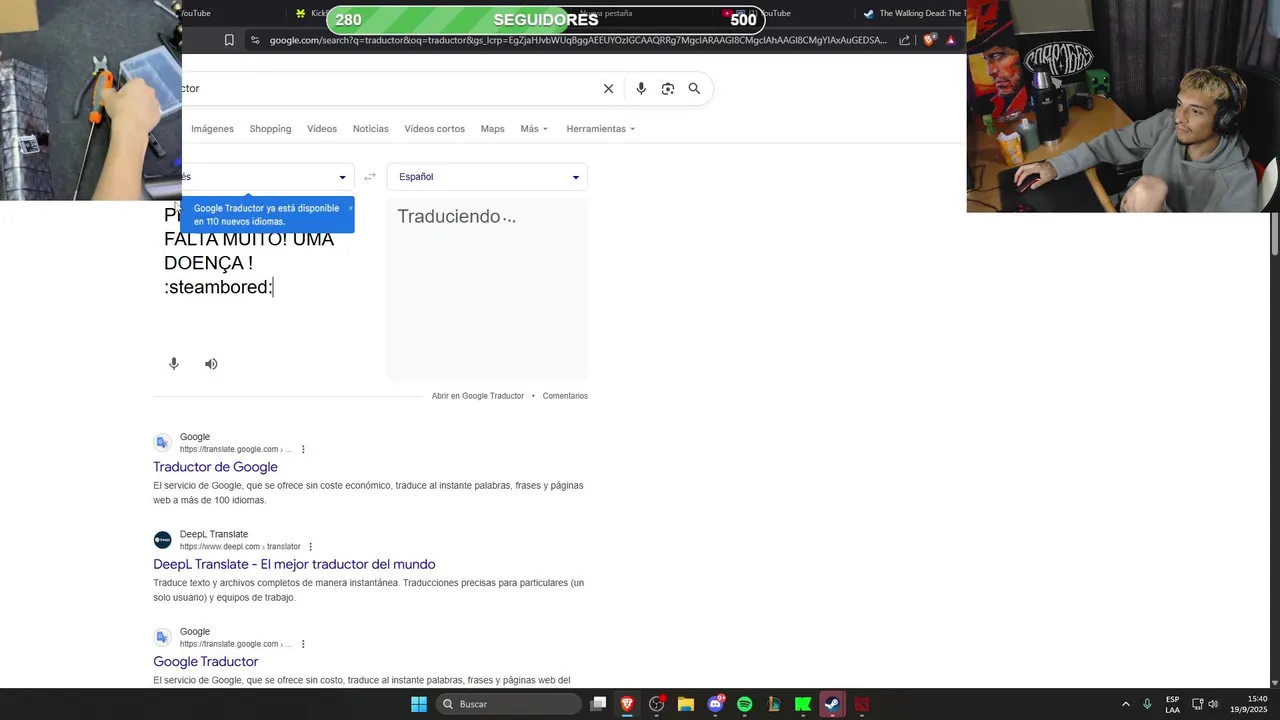Open taskbar icon between Spotify and Kick
This screenshot has width=1280, height=720.
pyautogui.click(x=774, y=704)
